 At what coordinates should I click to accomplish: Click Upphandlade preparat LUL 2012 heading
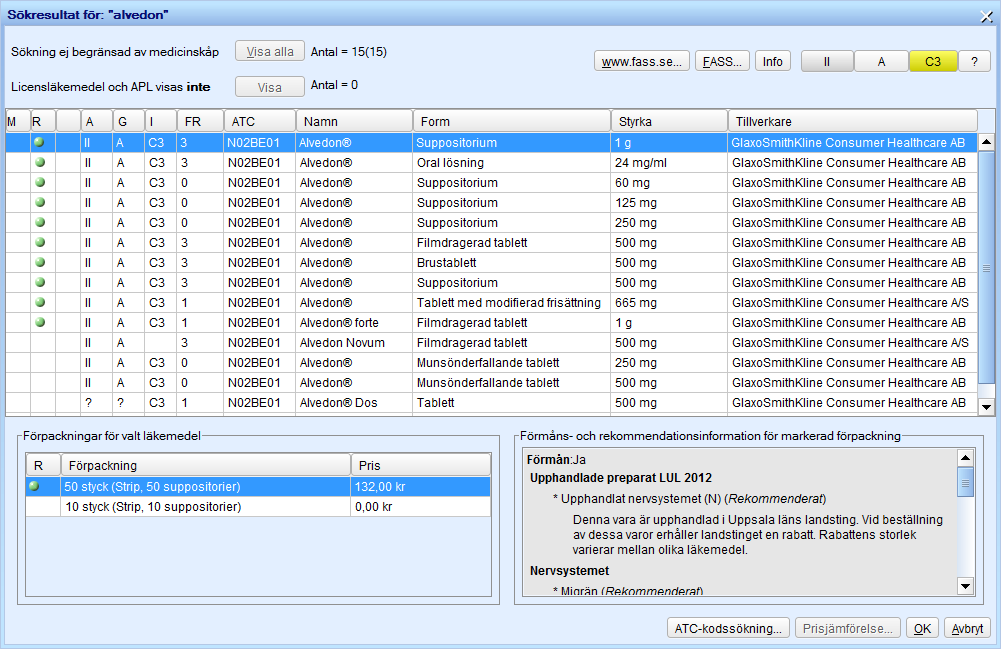621,477
